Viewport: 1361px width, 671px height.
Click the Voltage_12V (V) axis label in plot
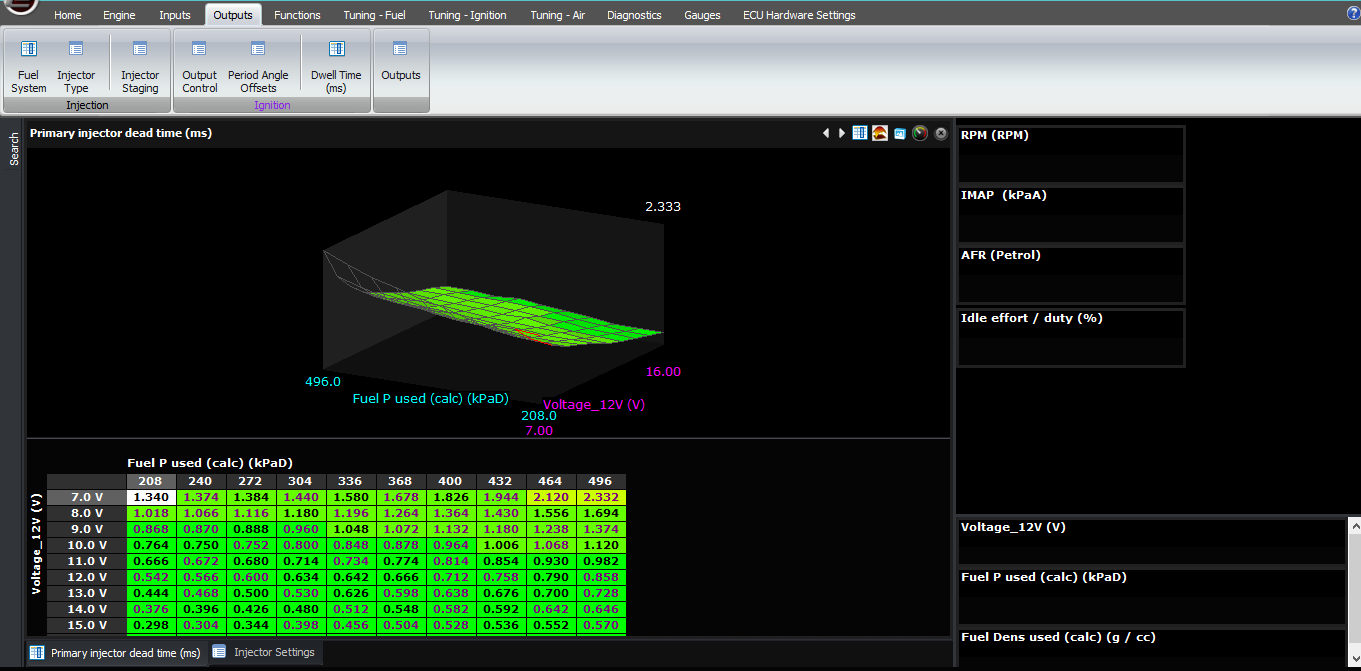(594, 405)
